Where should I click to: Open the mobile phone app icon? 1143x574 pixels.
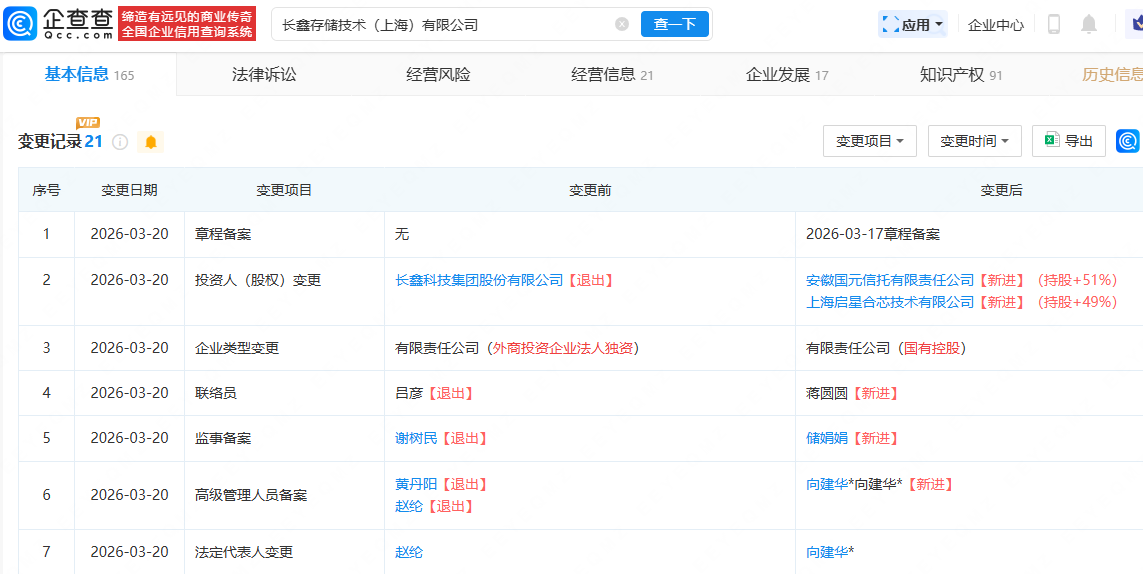click(1053, 24)
